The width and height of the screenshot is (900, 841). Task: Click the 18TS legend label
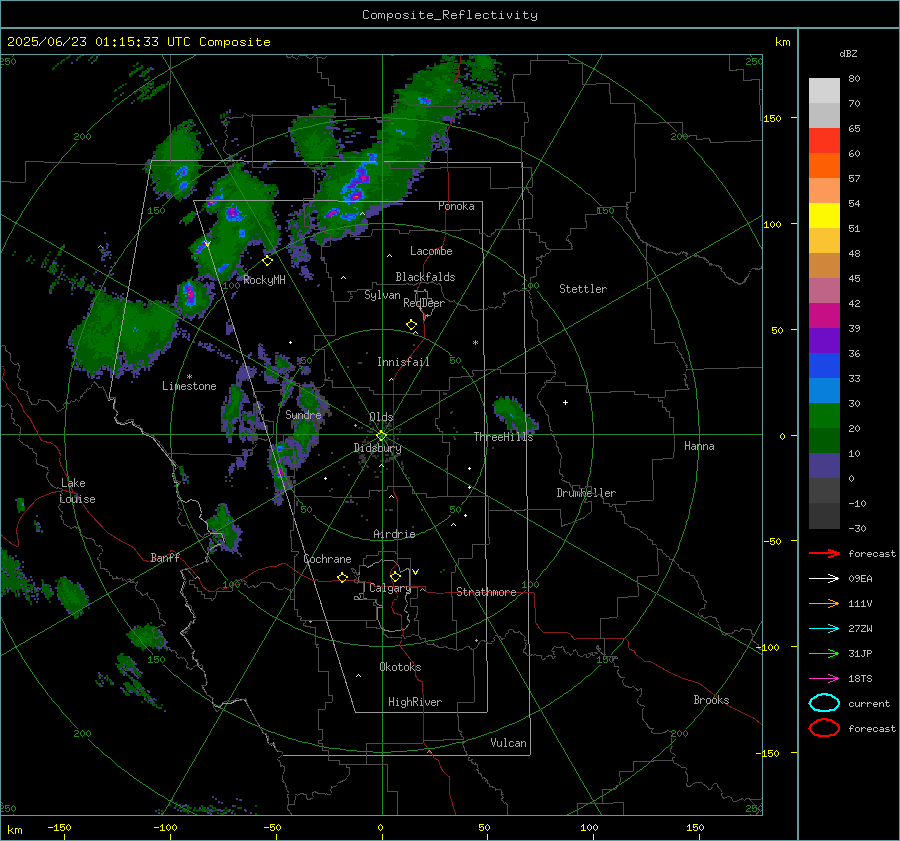[860, 679]
